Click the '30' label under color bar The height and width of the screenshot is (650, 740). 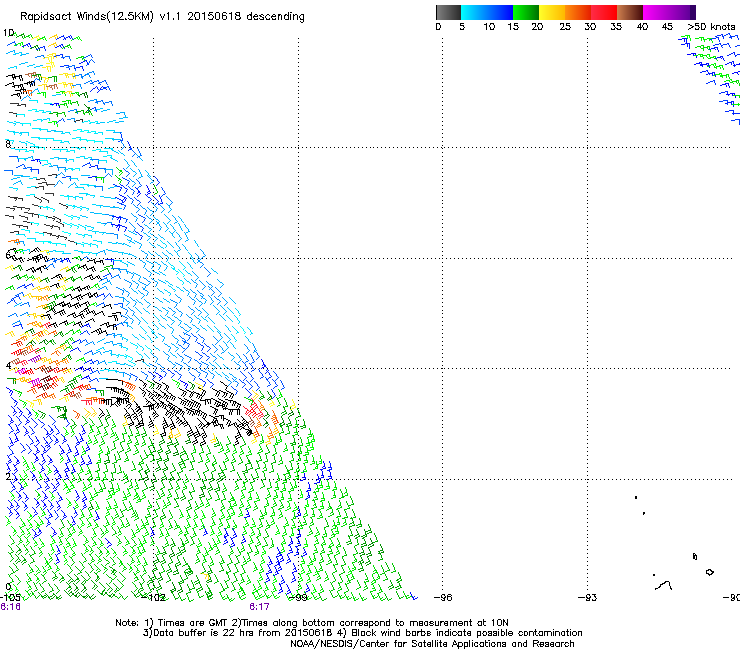[590, 27]
